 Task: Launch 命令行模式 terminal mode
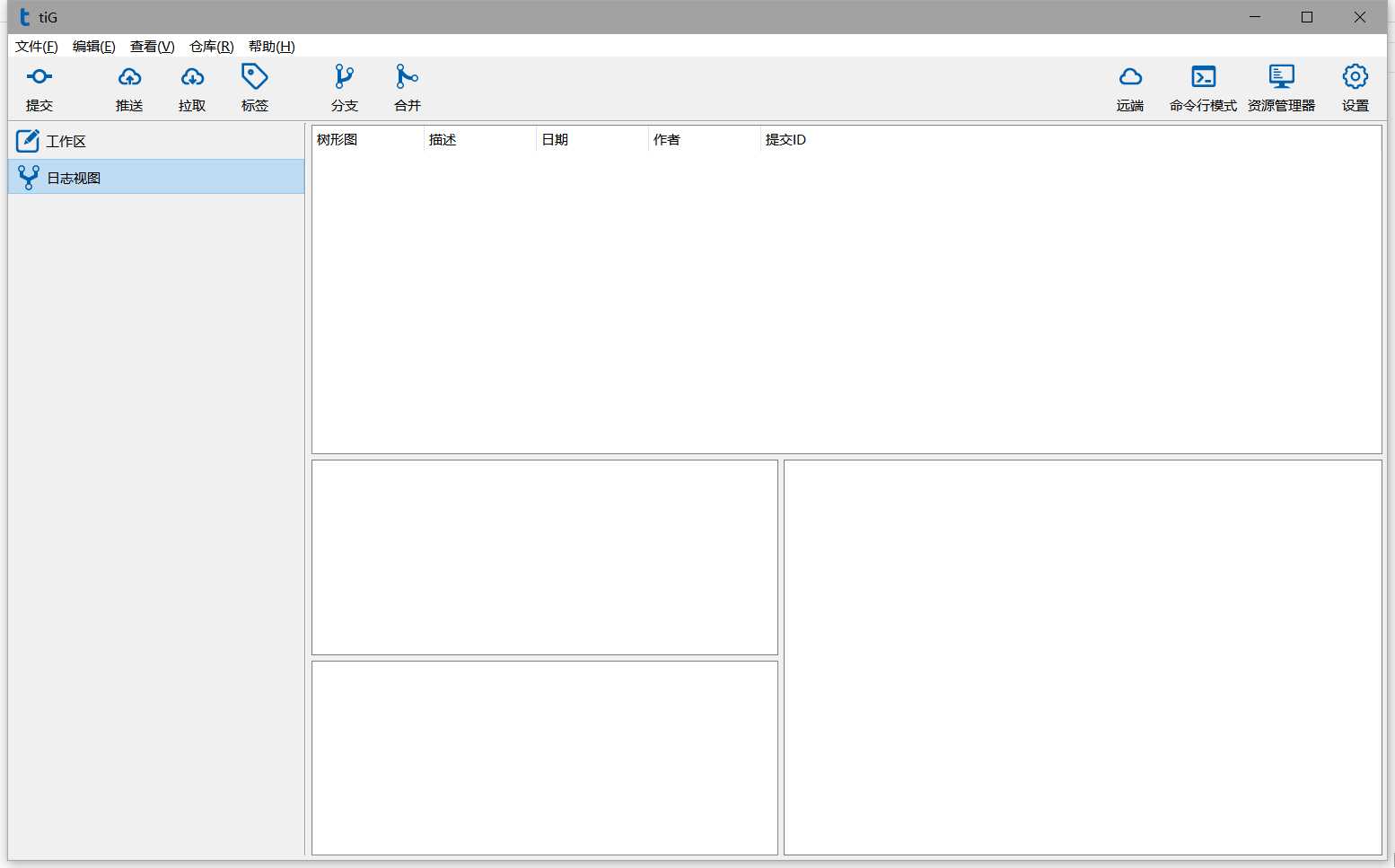click(1203, 87)
